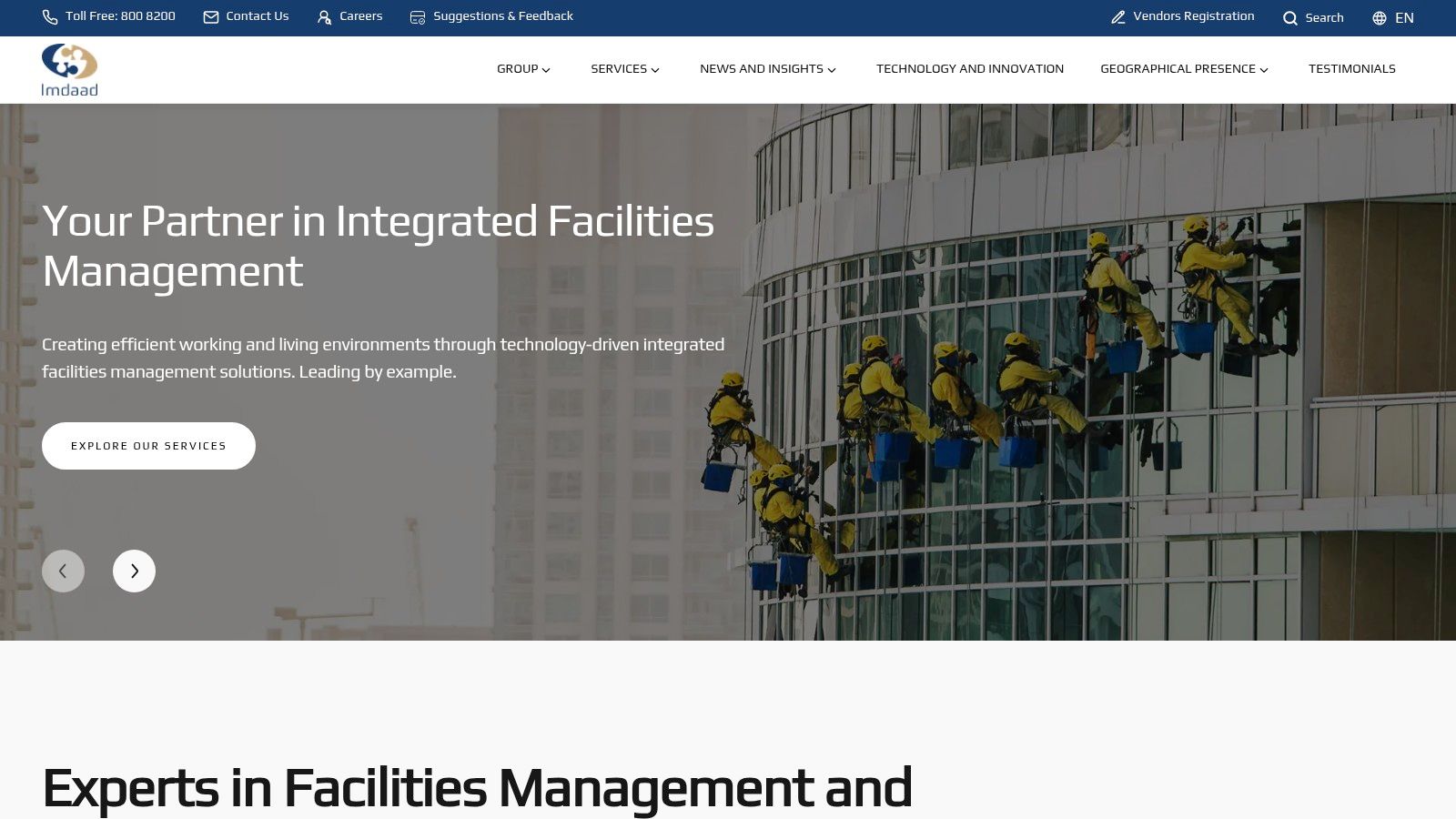Viewport: 1456px width, 819px height.
Task: Go to previous slide with left arrow
Action: pyautogui.click(x=63, y=571)
